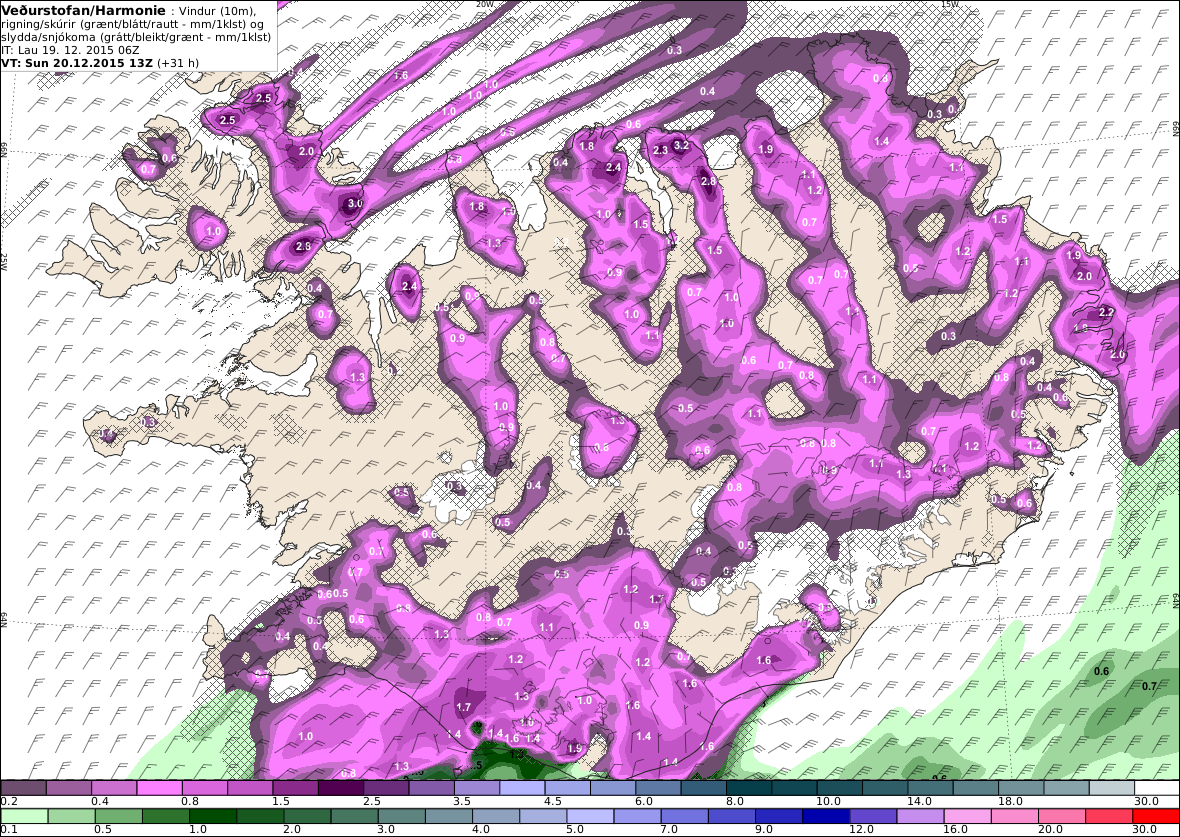Click the '(+31 h)' forecast offset text
The width and height of the screenshot is (1180, 837).
(x=178, y=62)
